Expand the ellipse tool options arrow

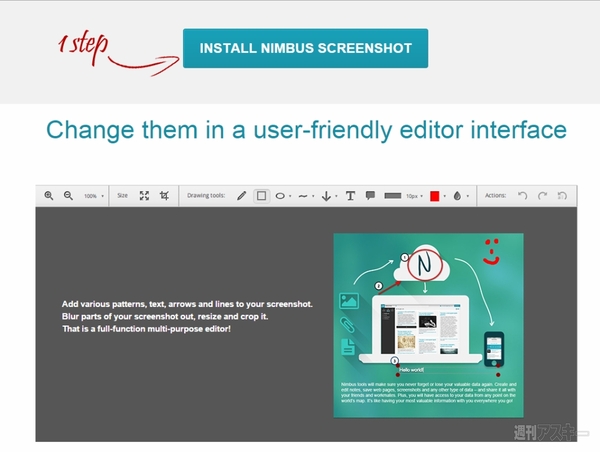pyautogui.click(x=290, y=196)
